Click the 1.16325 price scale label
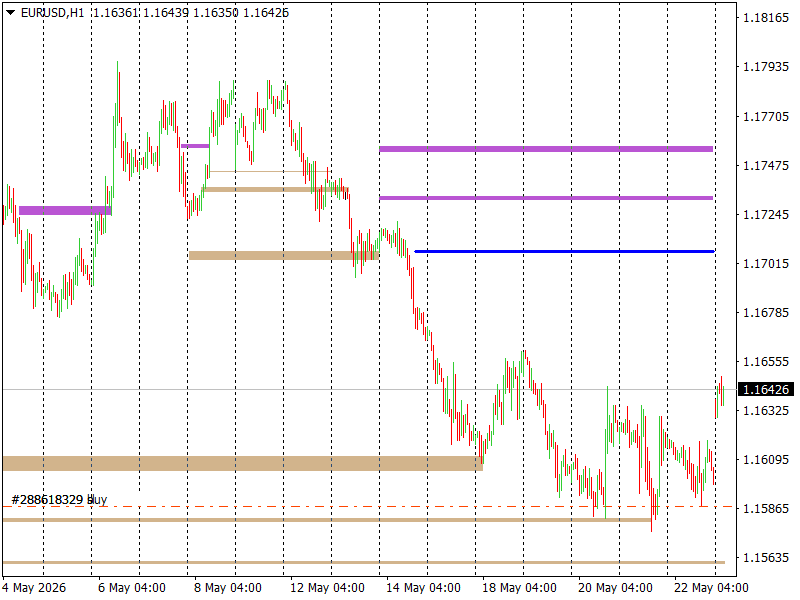Viewport: 800px width, 600px height. [766, 411]
